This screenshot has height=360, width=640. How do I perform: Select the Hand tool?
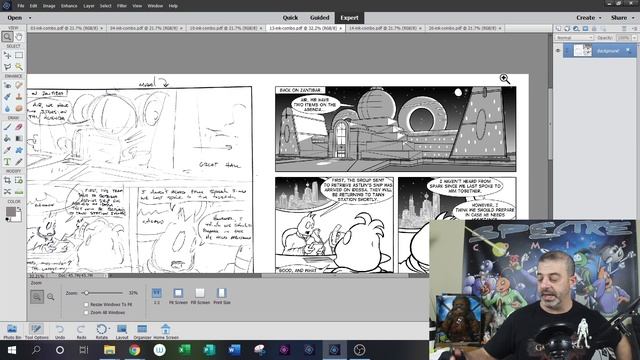[19, 37]
